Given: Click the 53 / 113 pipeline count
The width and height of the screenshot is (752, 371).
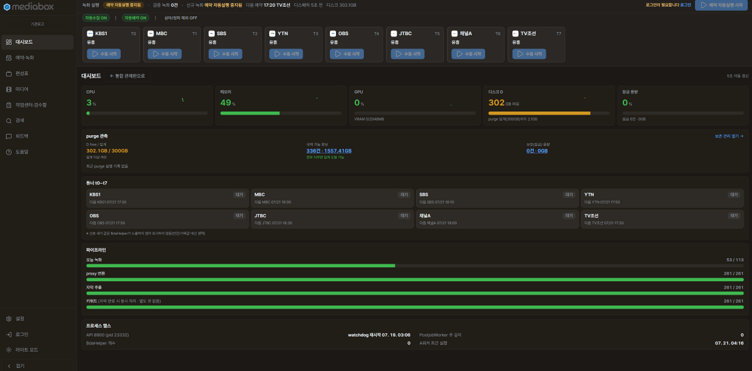Looking at the screenshot, I should [x=735, y=260].
